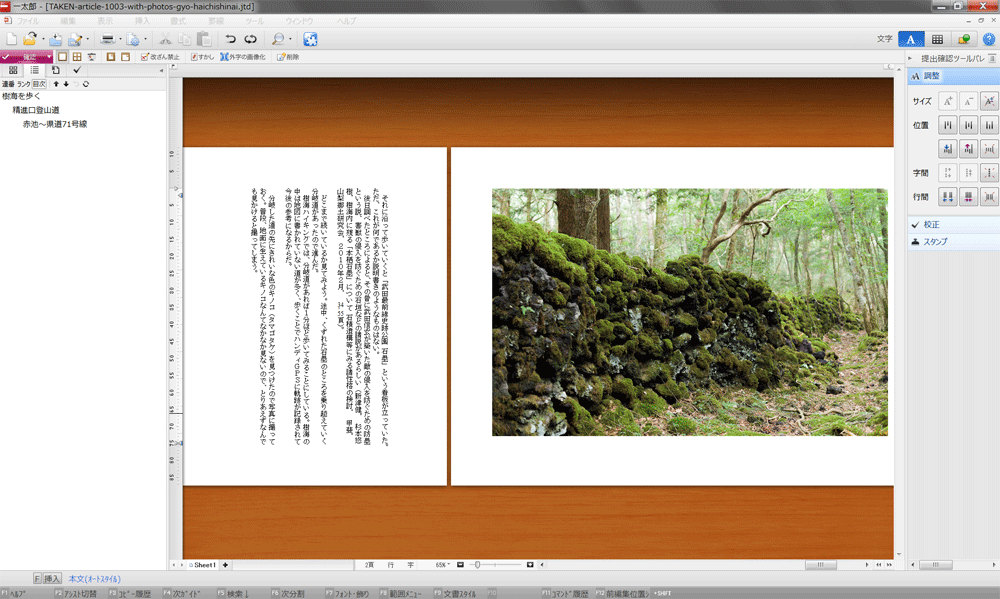Click the zoom slider in status bar
The height and width of the screenshot is (599, 1000).
pos(478,565)
